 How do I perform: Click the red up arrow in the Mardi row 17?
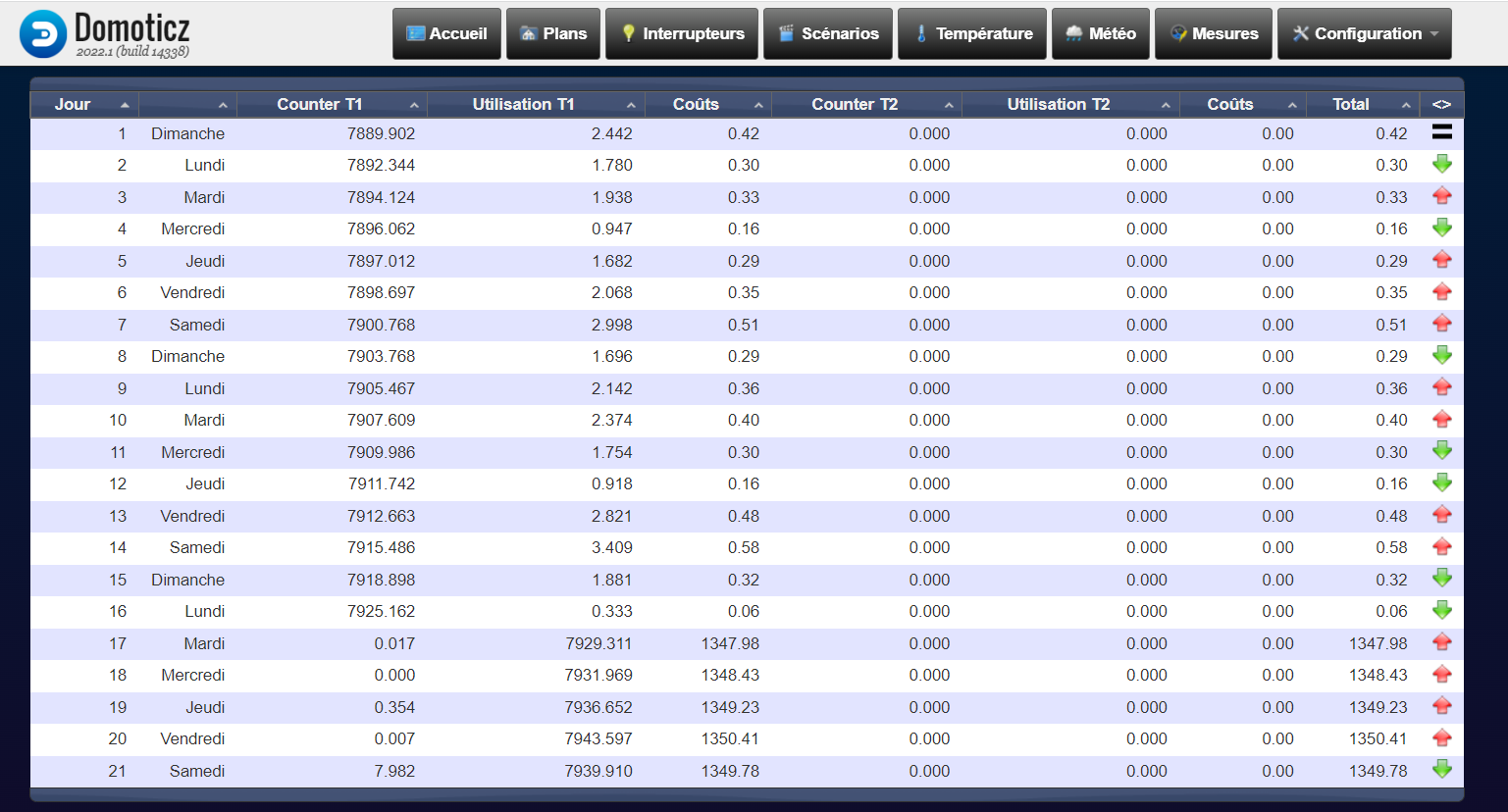(x=1441, y=642)
